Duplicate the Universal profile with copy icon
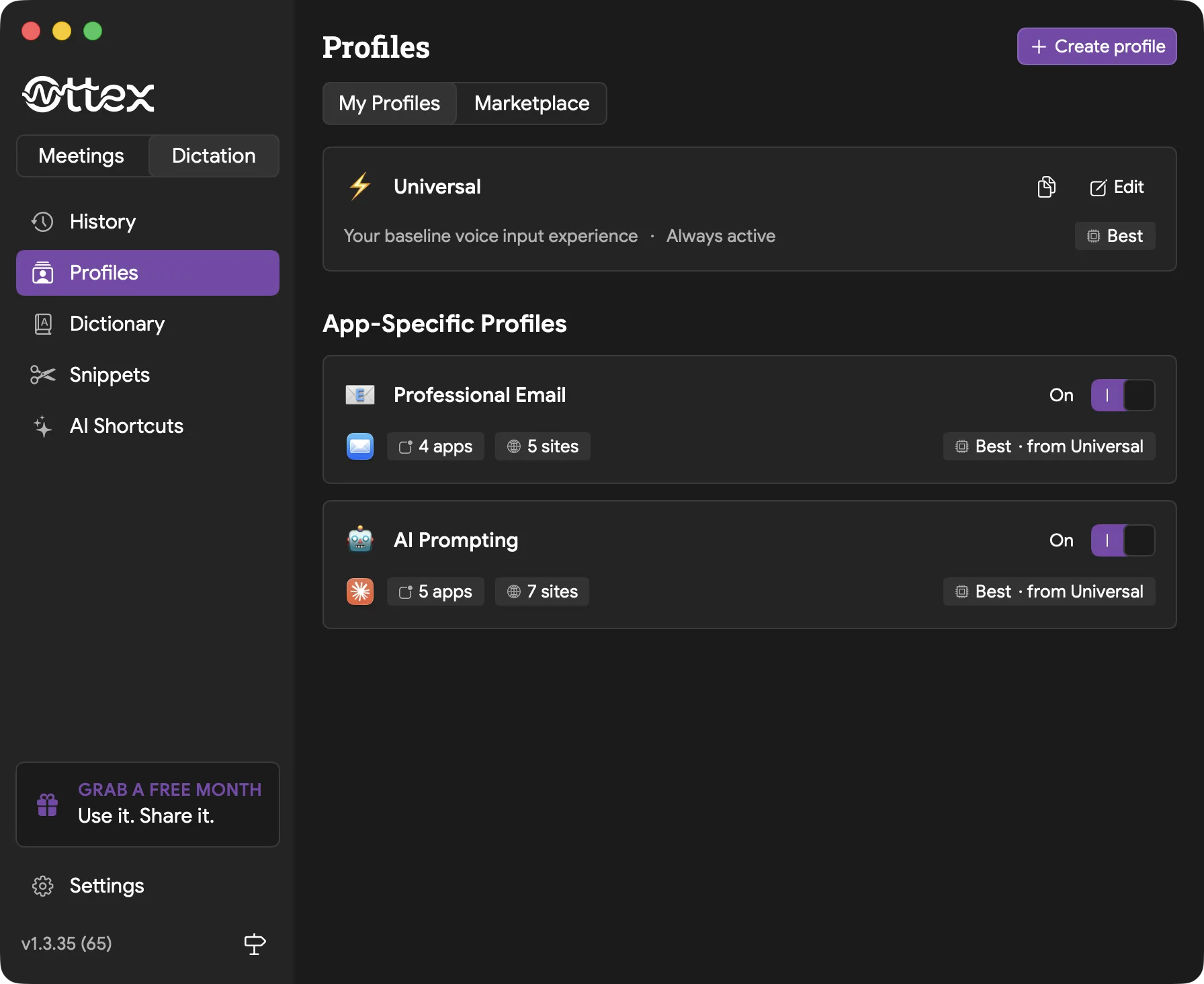Viewport: 1204px width, 984px height. (x=1047, y=187)
